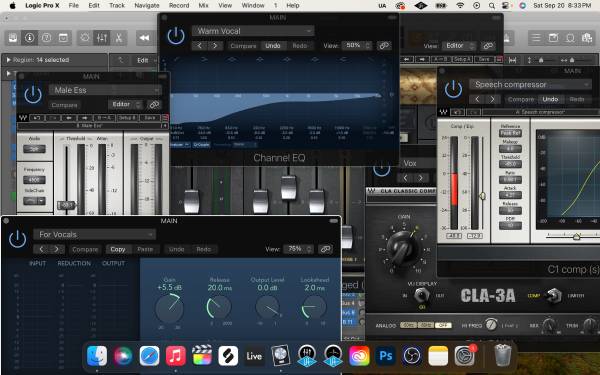The height and width of the screenshot is (375, 600).
Task: Toggle power on Speech compressor plugin
Action: pyautogui.click(x=453, y=89)
